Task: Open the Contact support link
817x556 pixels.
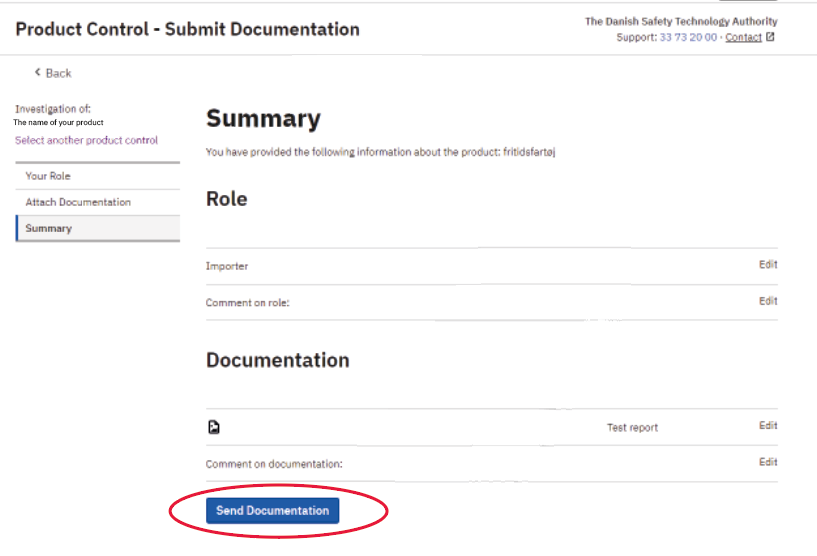Action: pyautogui.click(x=743, y=38)
